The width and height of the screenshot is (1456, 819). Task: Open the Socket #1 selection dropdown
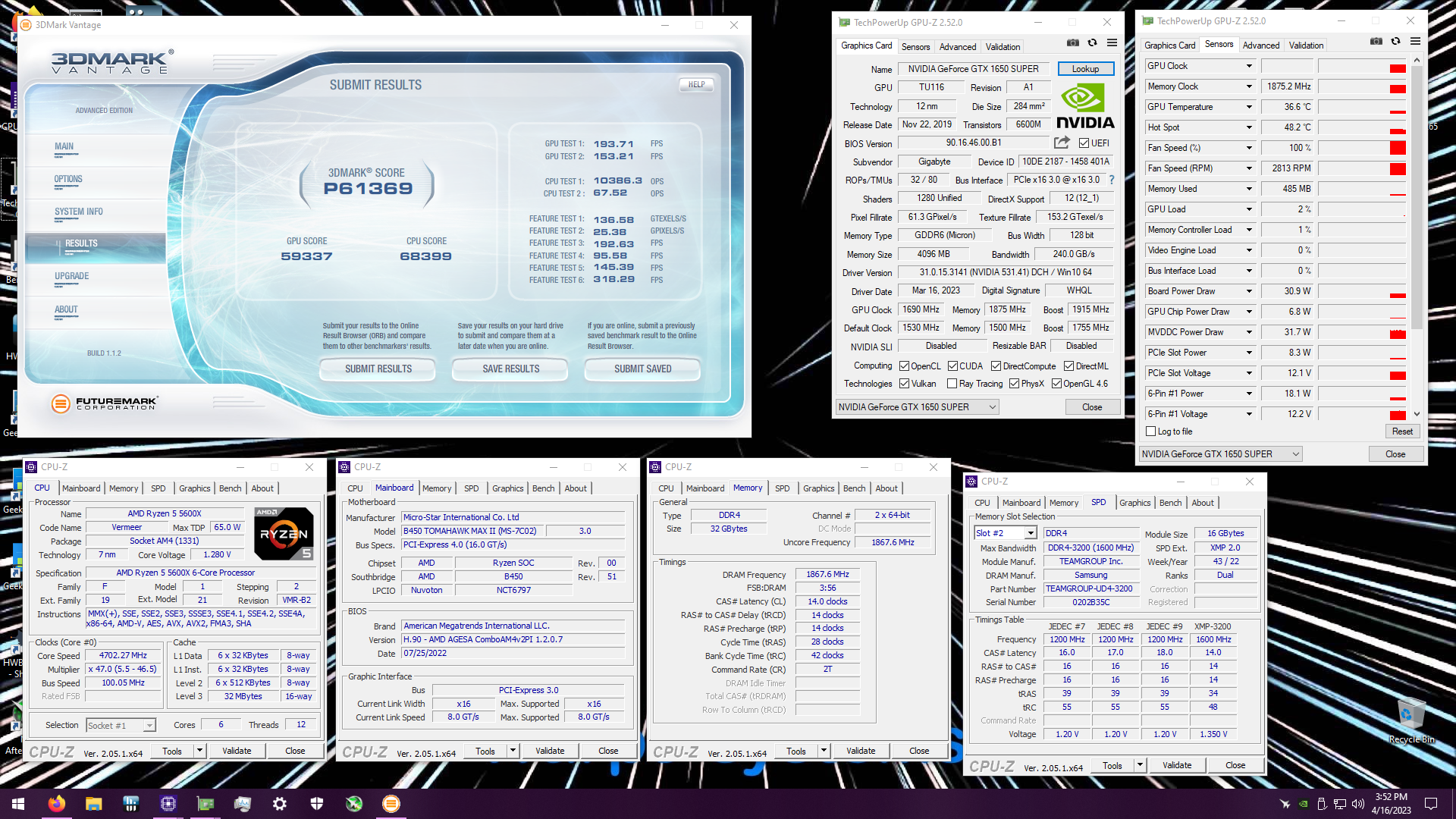[x=149, y=726]
